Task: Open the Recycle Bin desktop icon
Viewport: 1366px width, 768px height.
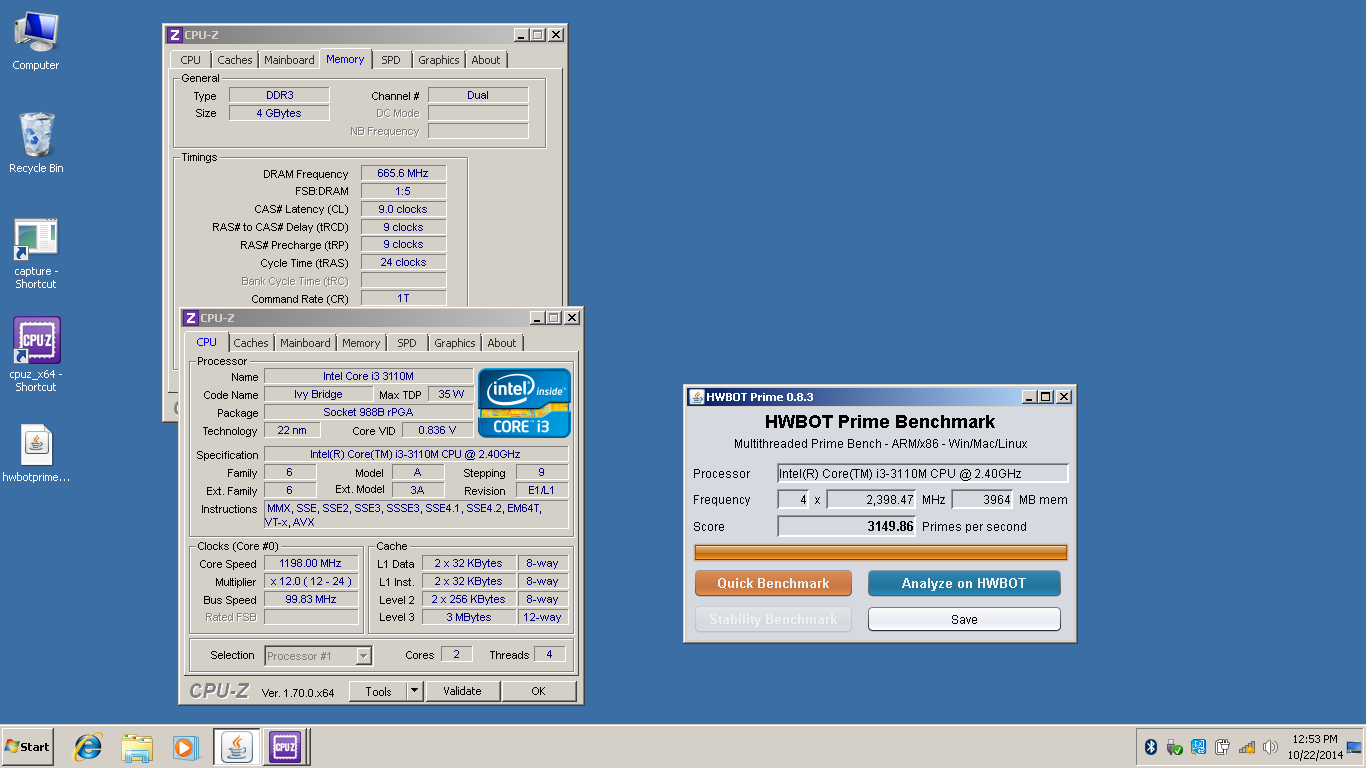Action: point(36,143)
